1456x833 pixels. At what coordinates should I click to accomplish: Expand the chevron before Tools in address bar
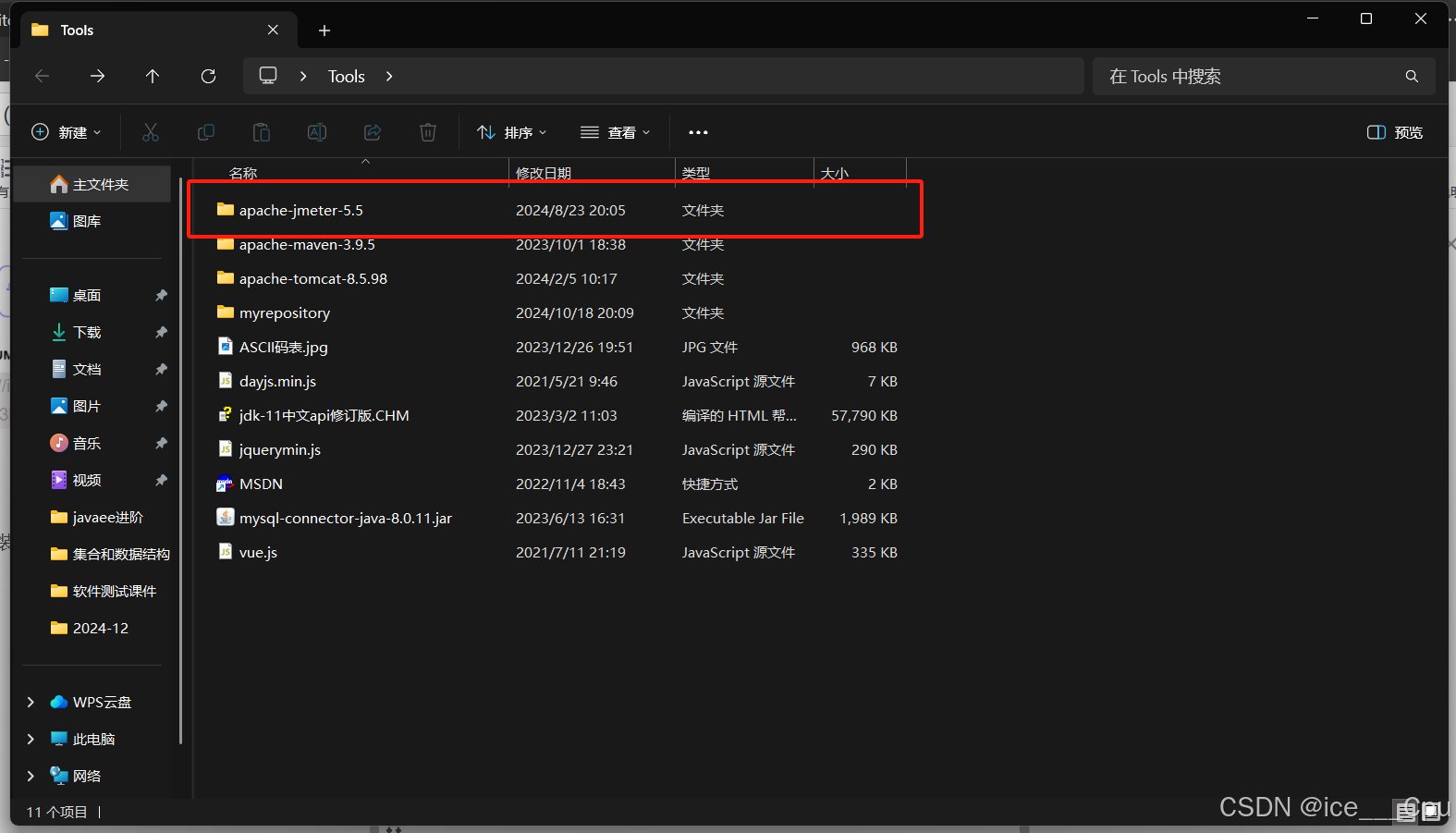(303, 77)
